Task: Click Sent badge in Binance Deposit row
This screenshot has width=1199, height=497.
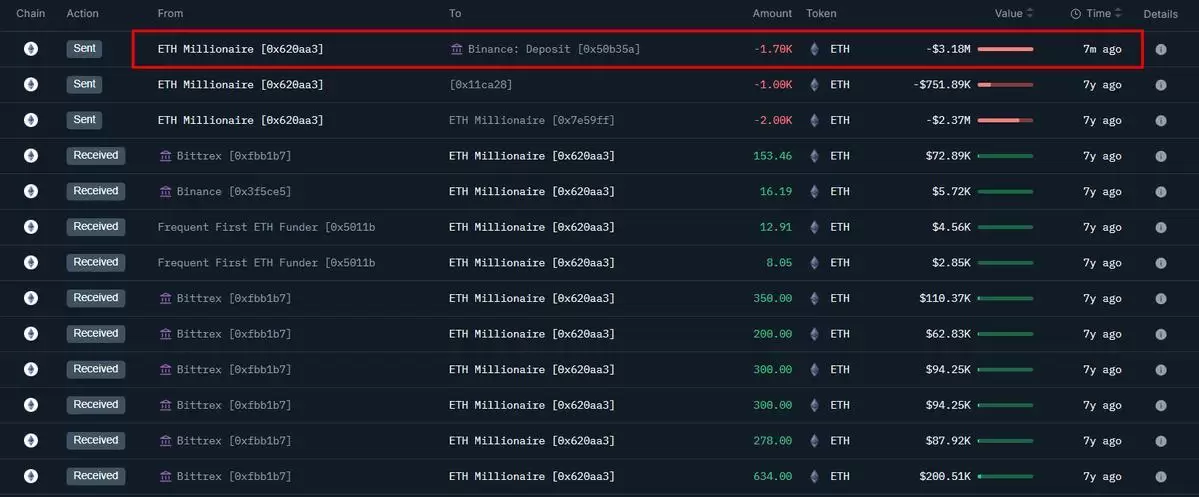Action: click(84, 49)
